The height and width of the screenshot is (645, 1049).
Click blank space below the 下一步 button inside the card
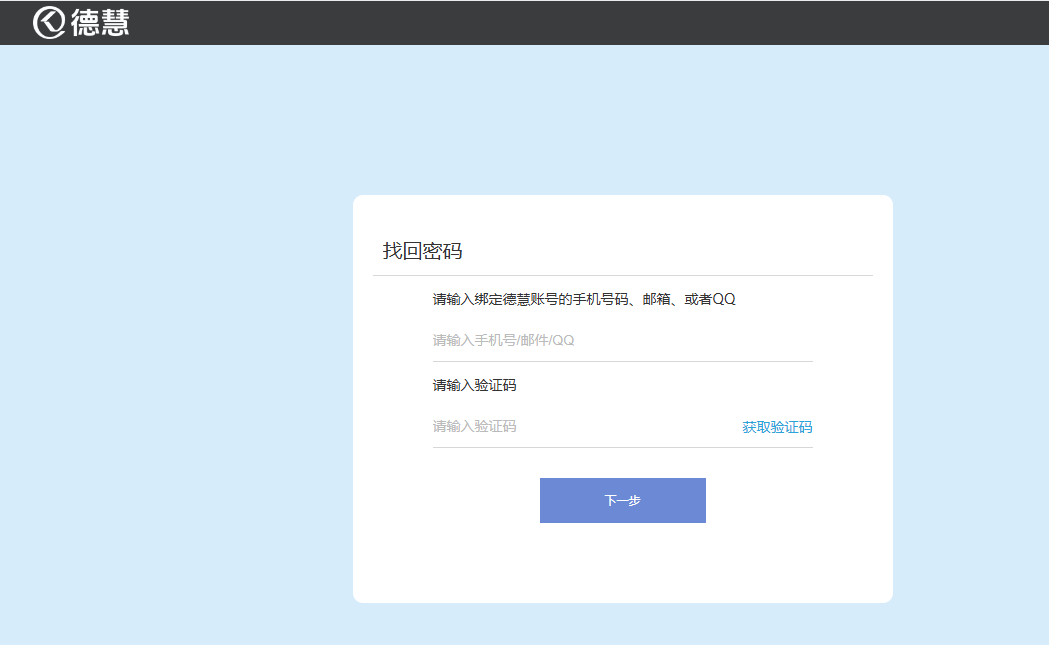click(x=622, y=563)
